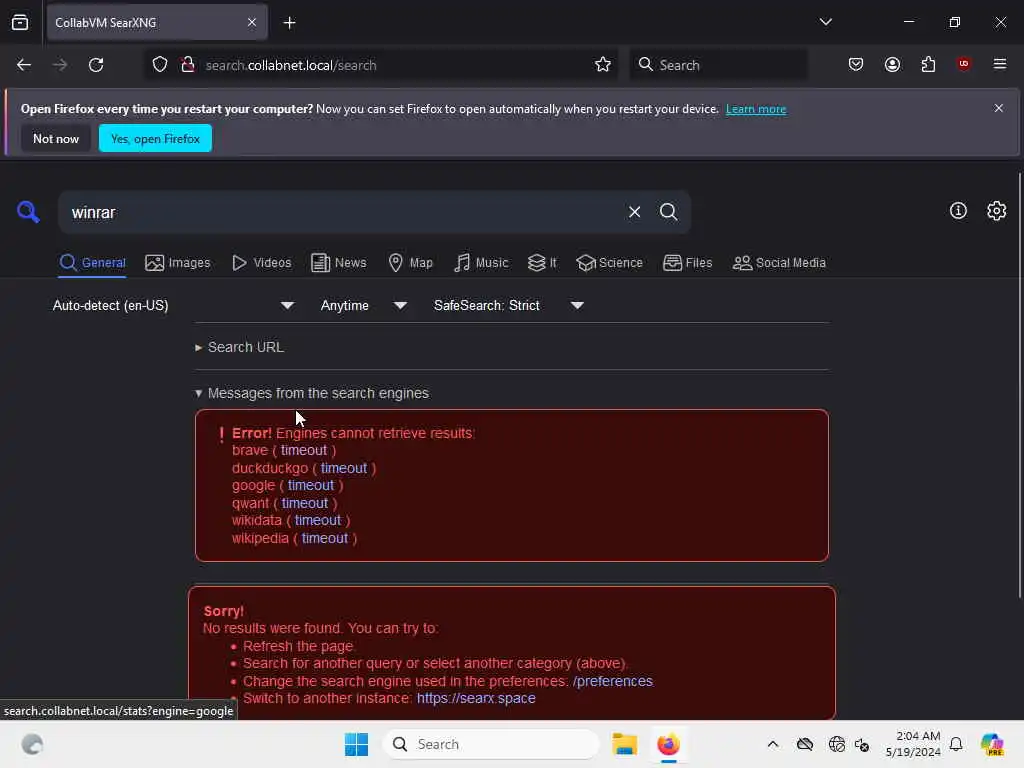Open the SafeSearch: Strict dropdown
1024x768 pixels.
[508, 306]
